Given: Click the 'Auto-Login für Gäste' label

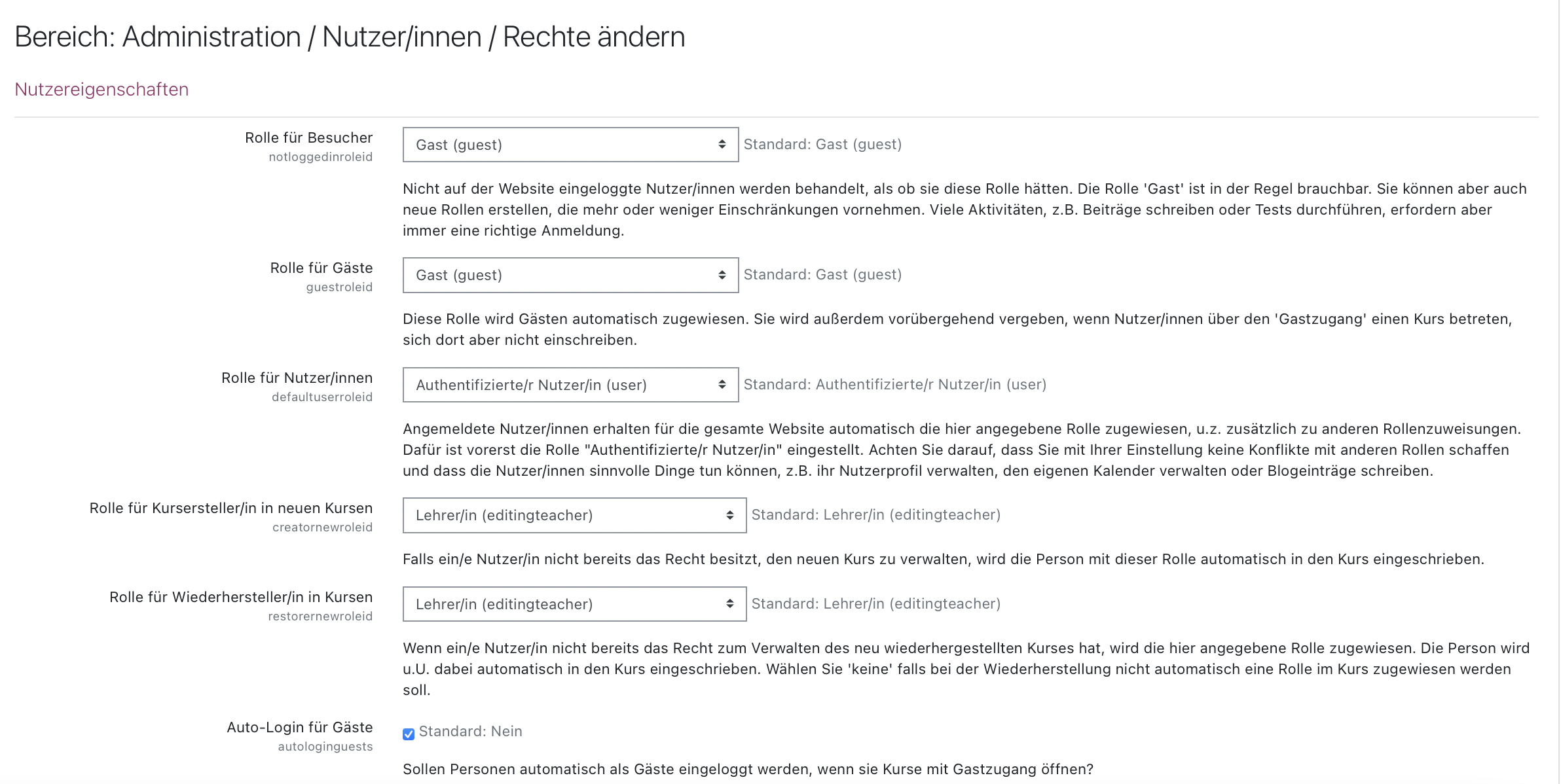Looking at the screenshot, I should [x=299, y=727].
